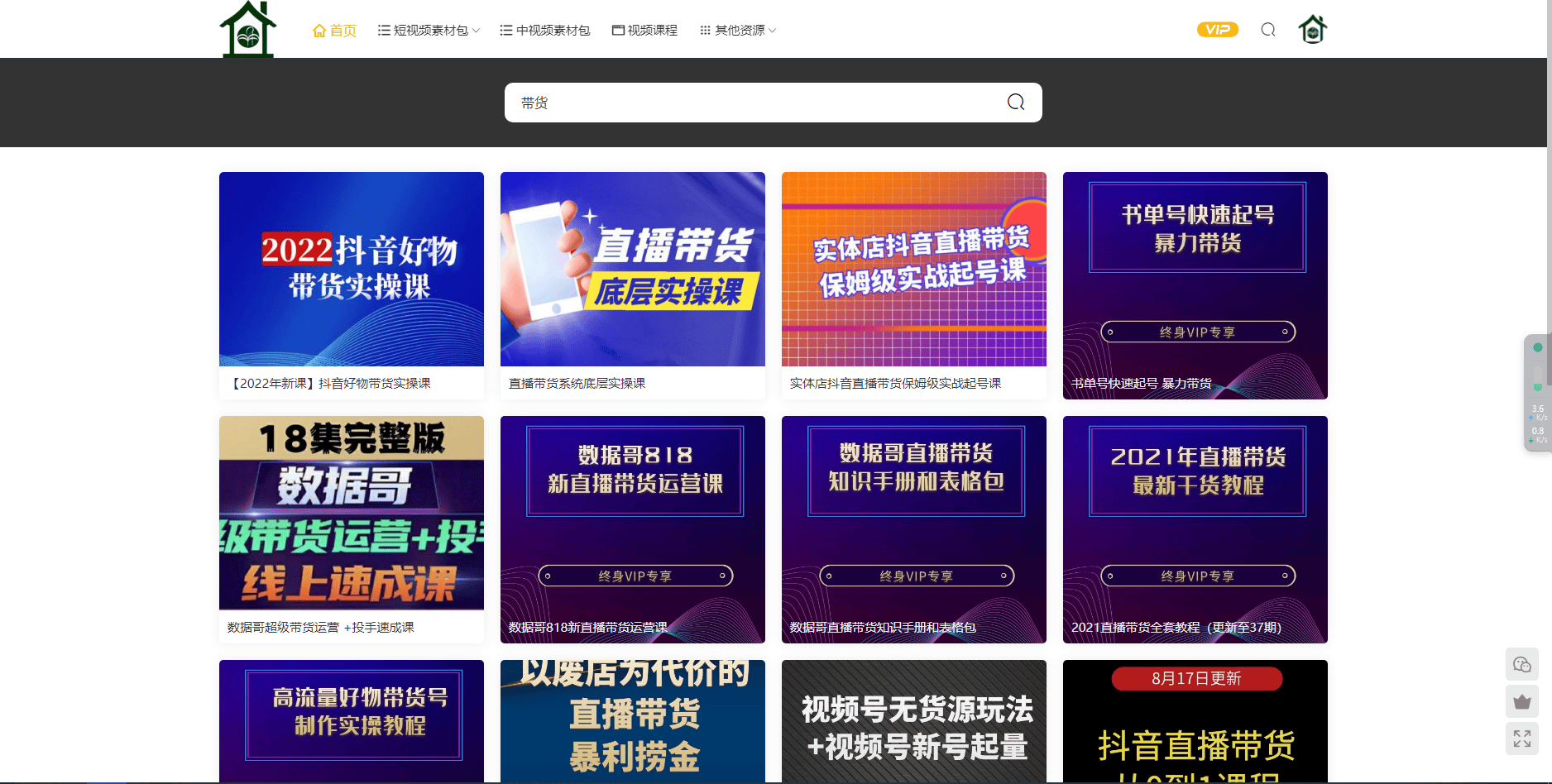Open 直播带货暴利捞金 card

tap(633, 721)
